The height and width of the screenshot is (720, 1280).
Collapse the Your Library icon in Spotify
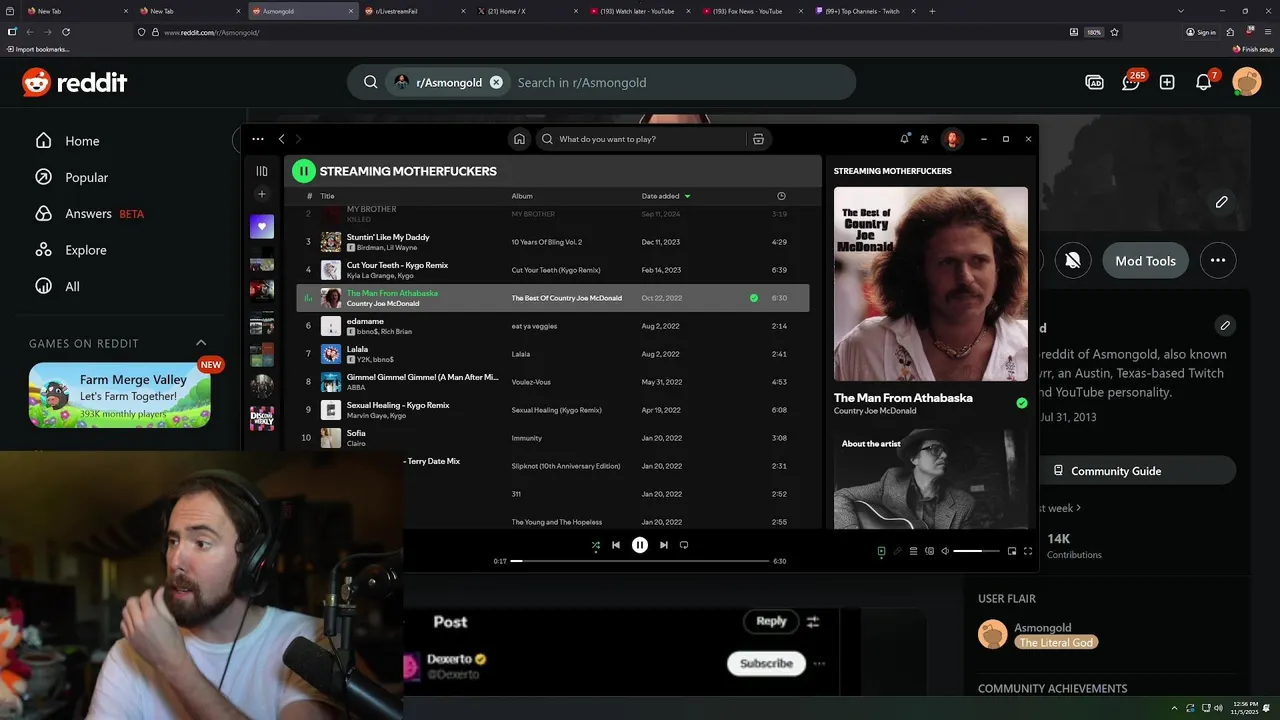pyautogui.click(x=262, y=171)
